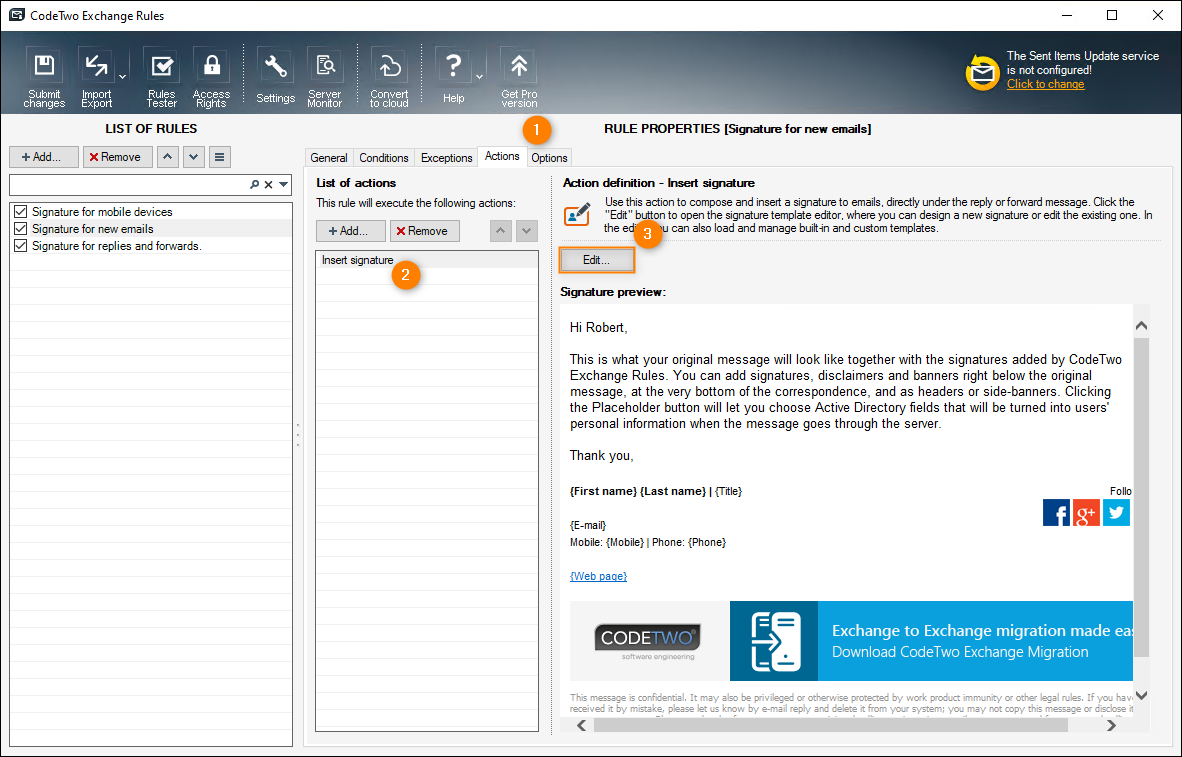
Task: Expand the search filter dropdown arrow
Action: tap(283, 184)
